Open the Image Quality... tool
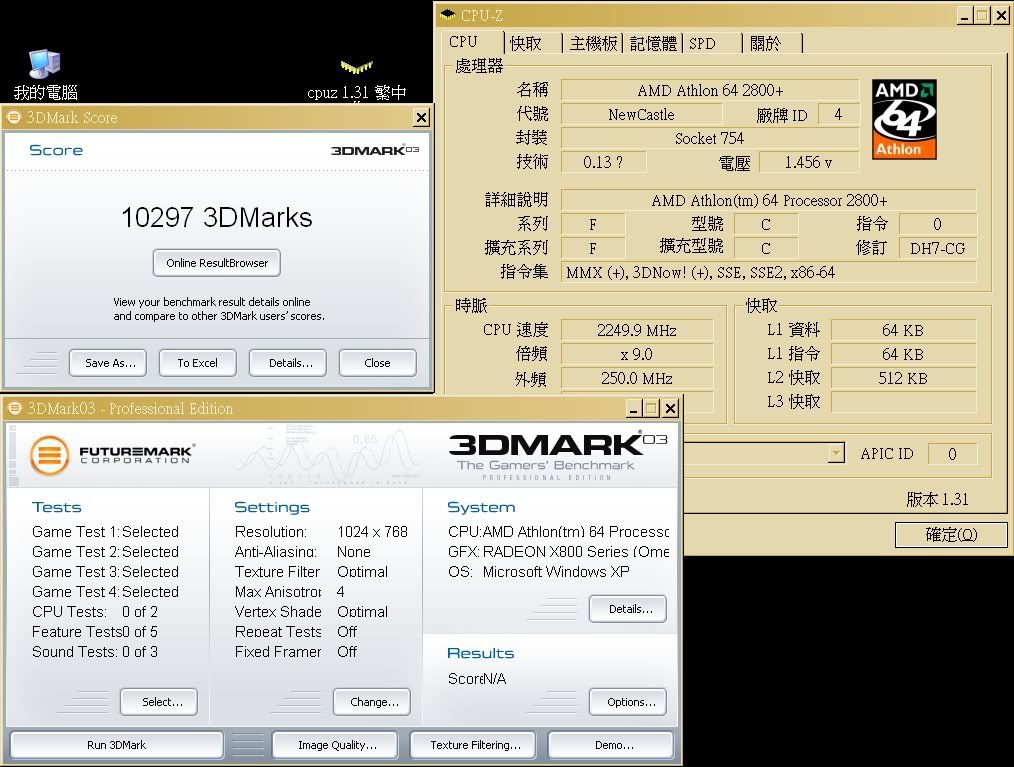1014x767 pixels. coord(337,745)
